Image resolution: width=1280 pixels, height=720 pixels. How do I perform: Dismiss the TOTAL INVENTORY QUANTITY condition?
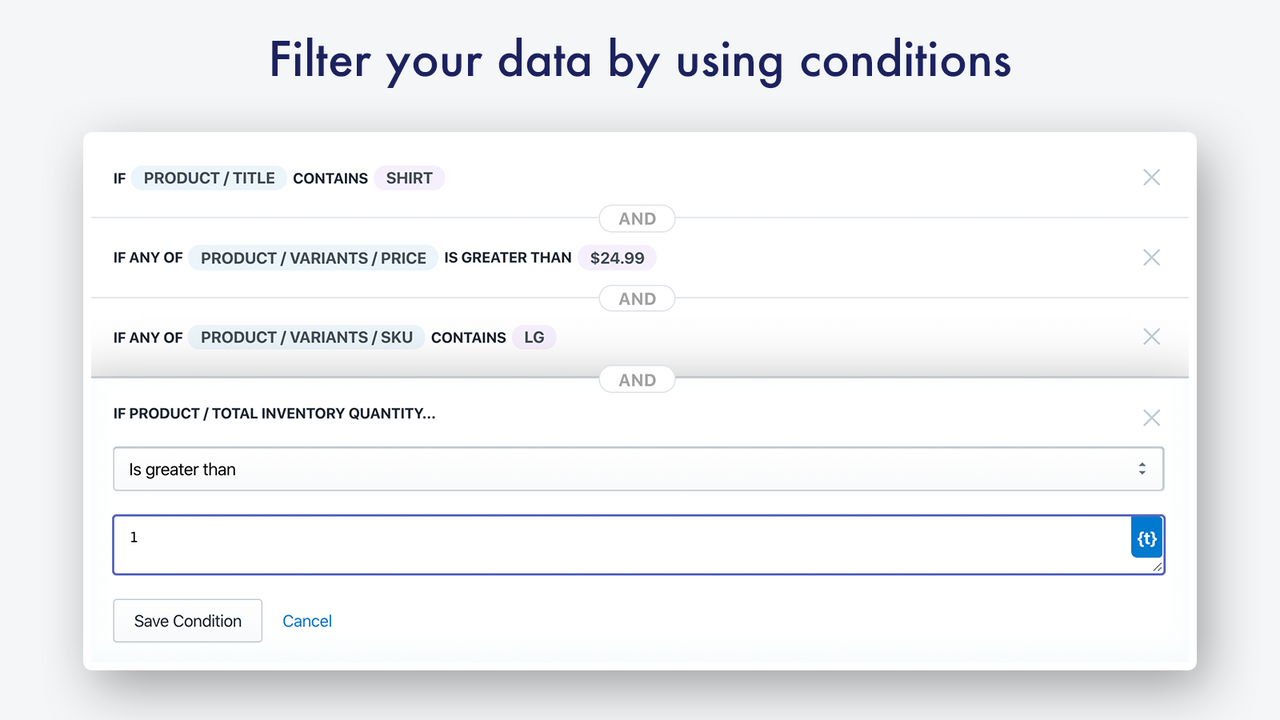[x=1151, y=417]
